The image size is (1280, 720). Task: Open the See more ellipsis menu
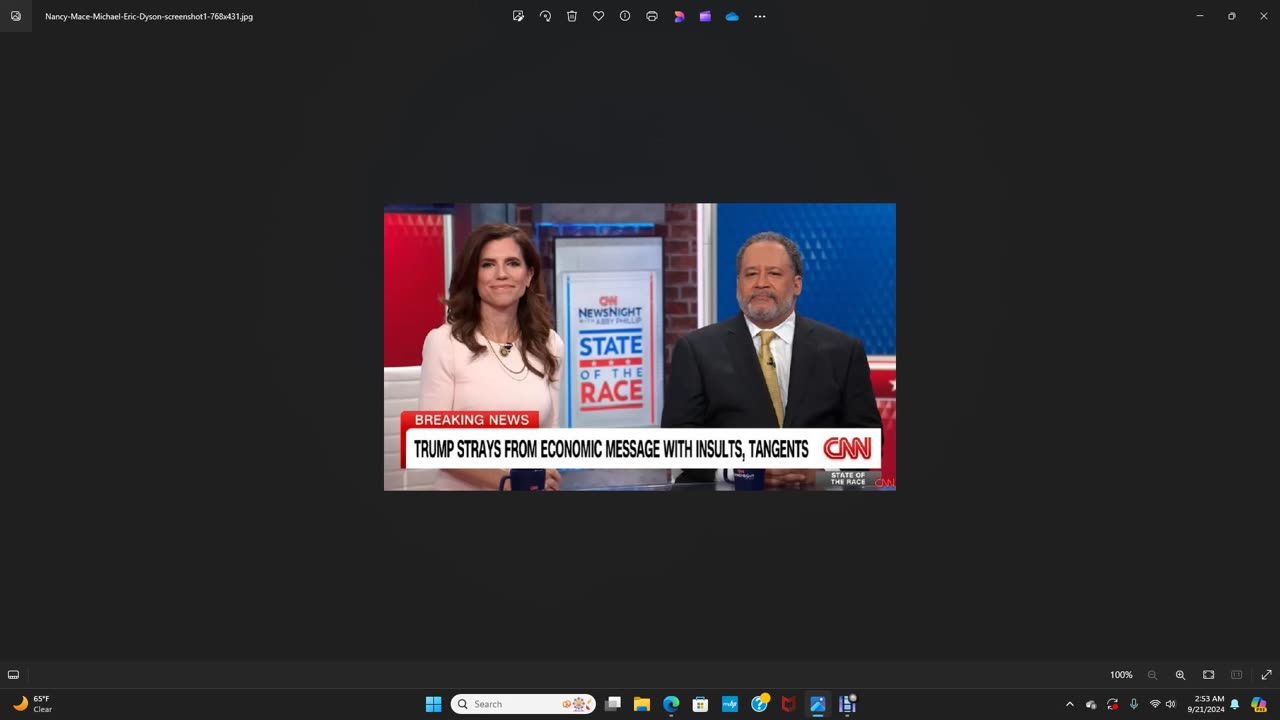pyautogui.click(x=760, y=16)
